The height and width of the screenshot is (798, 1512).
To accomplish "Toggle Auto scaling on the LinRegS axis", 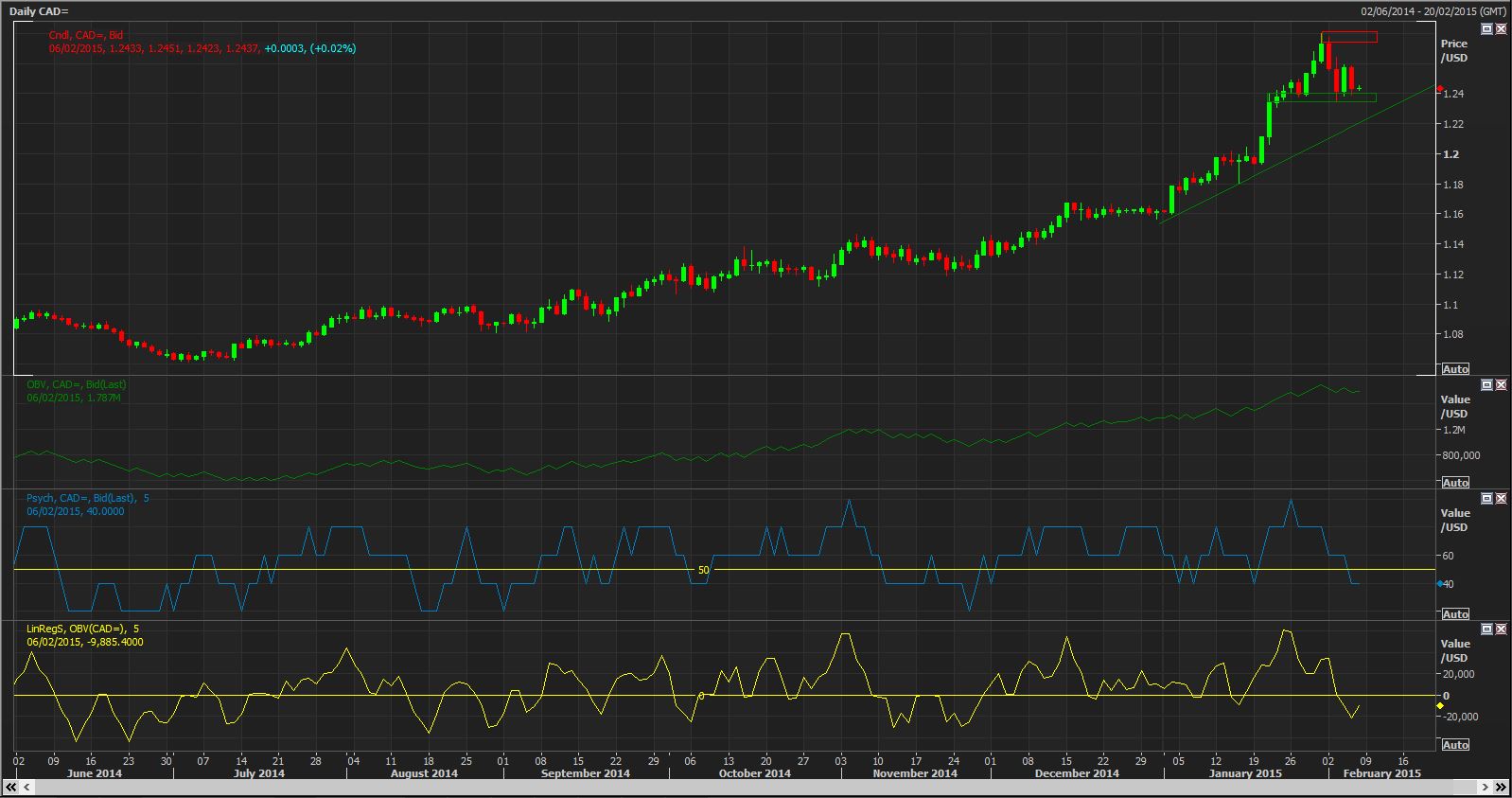I will (1455, 745).
